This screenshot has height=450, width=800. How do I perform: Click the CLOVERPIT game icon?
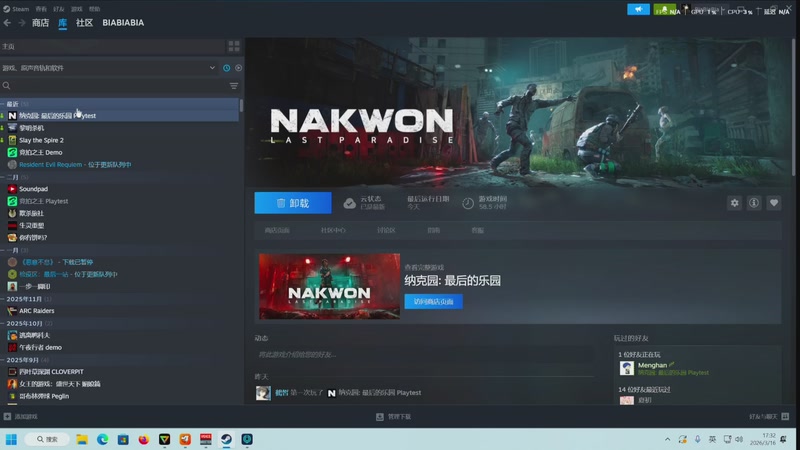point(12,371)
